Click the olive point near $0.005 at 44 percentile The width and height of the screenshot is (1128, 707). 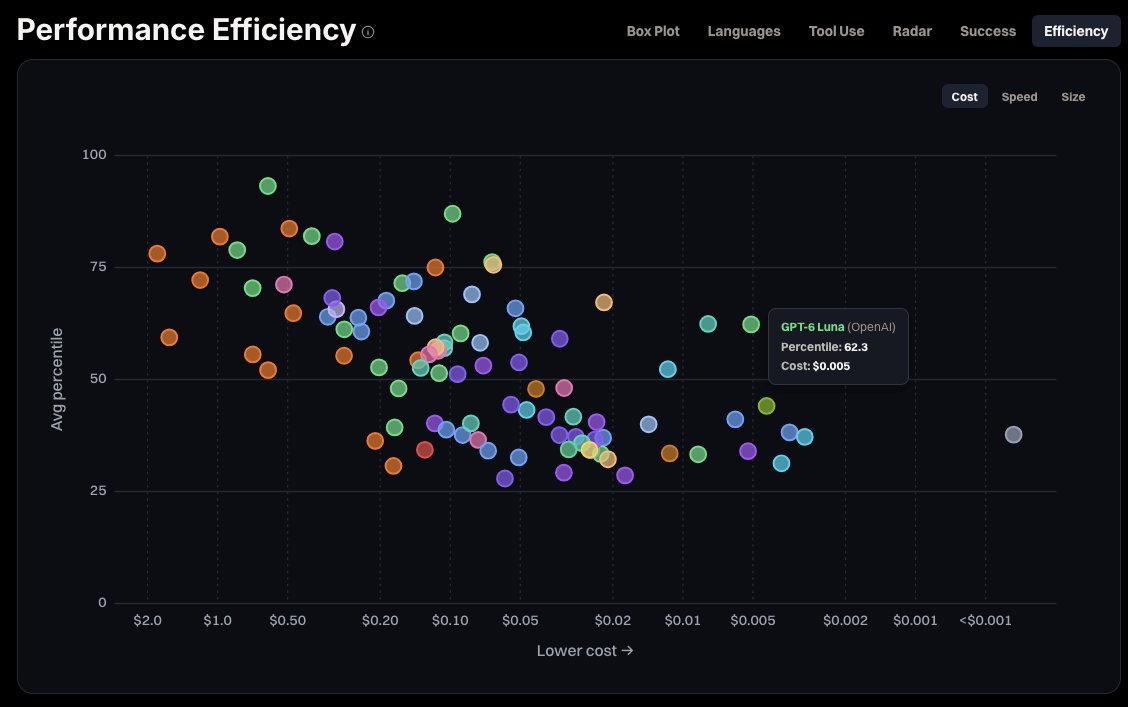766,406
